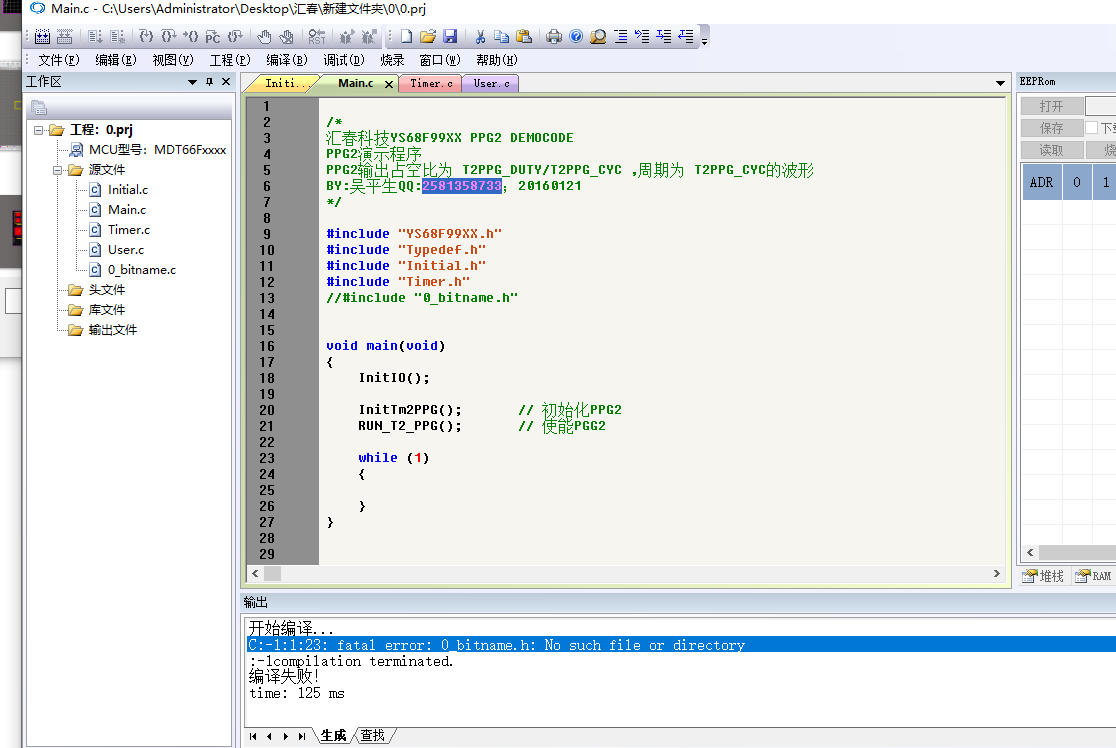Switch to the 查找 output tab
1116x748 pixels.
coord(372,735)
